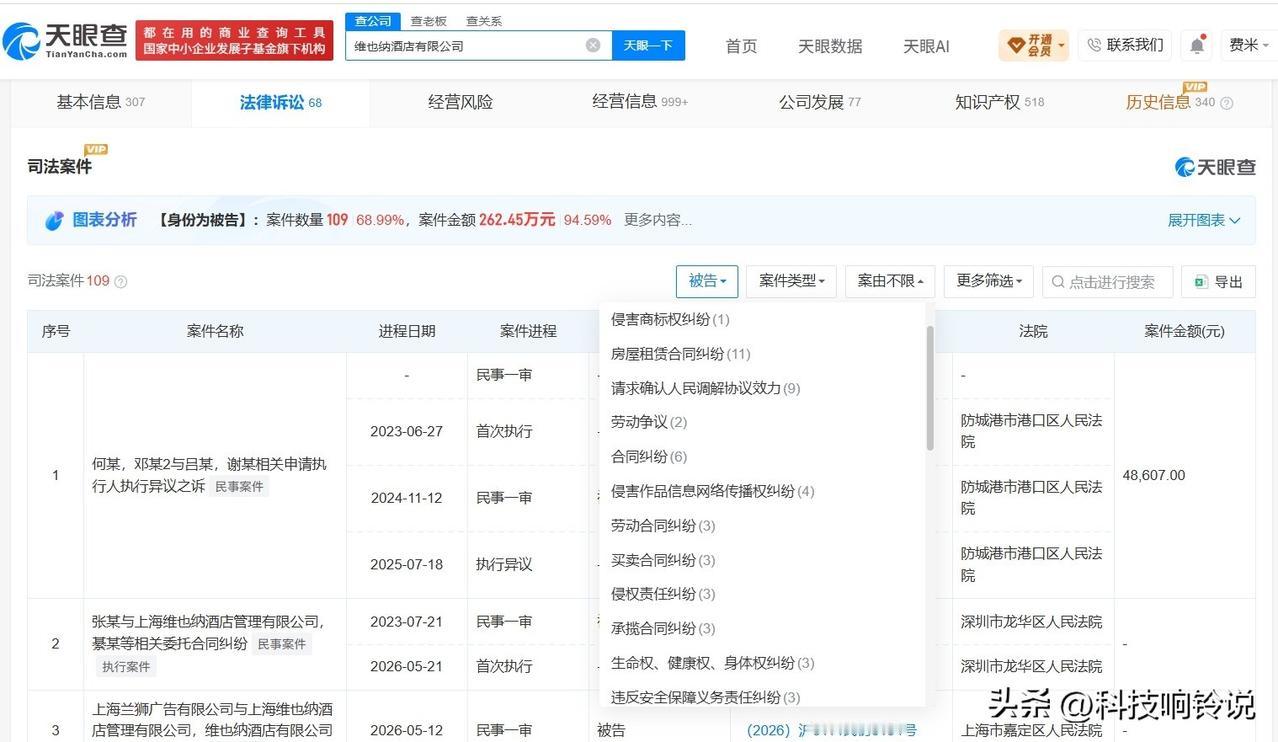Choose 劳动合同纠纷 (3) option
Screen dimensions: 1278x742
click(x=663, y=525)
